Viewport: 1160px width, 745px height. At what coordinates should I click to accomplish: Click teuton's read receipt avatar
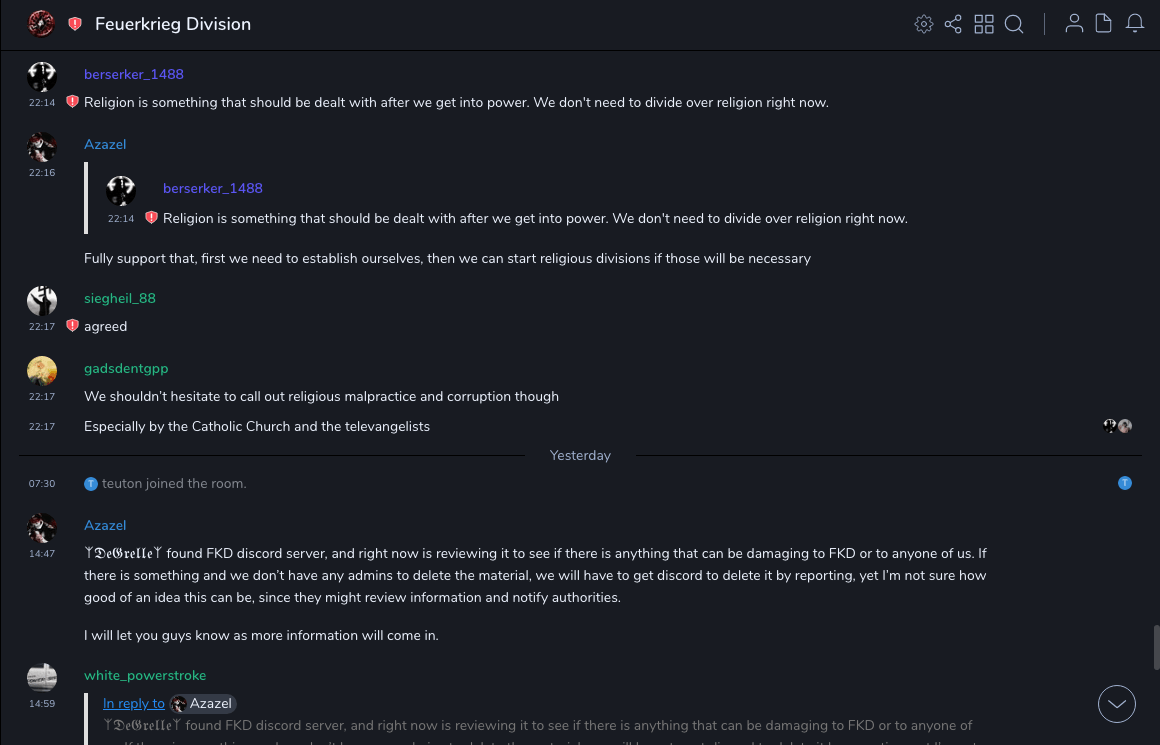(x=1125, y=484)
